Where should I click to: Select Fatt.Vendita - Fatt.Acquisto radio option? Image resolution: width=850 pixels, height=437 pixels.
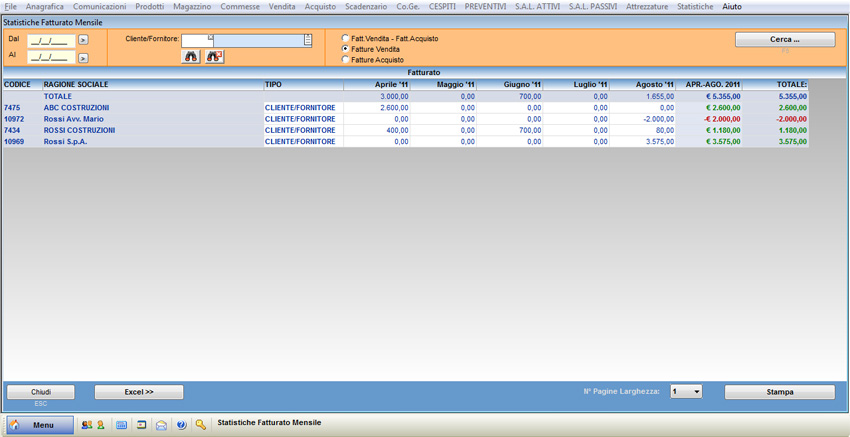346,39
